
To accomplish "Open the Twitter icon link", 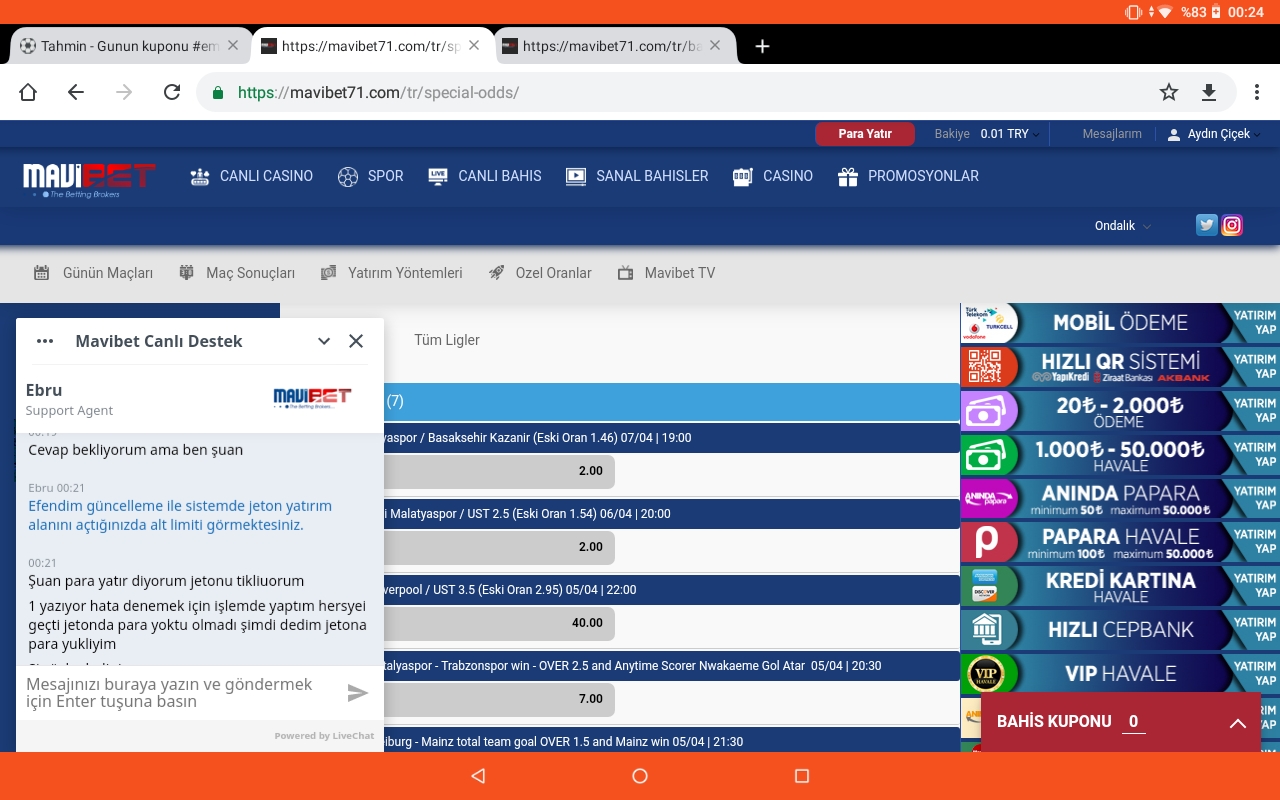I will [x=1207, y=225].
